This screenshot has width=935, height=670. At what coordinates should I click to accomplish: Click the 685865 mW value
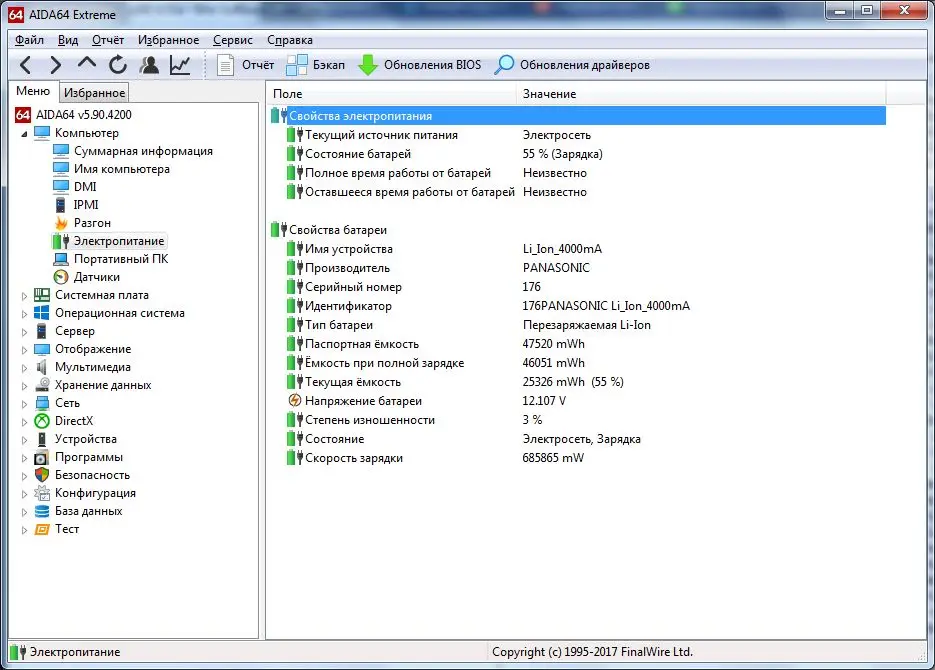pyautogui.click(x=553, y=458)
